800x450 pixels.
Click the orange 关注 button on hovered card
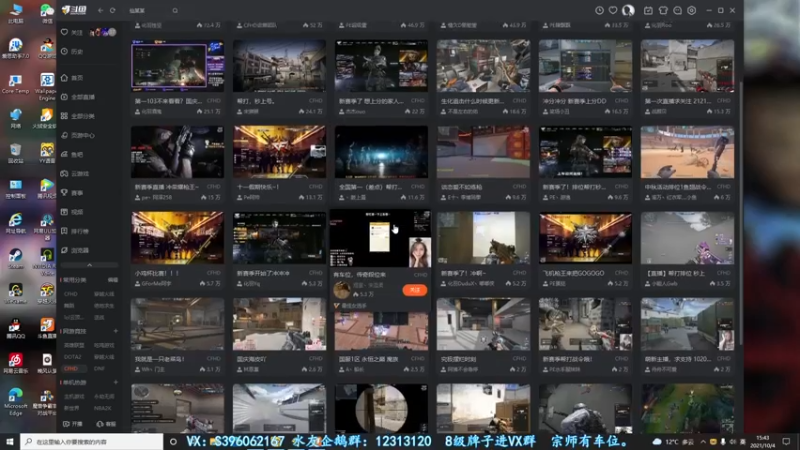coord(414,290)
